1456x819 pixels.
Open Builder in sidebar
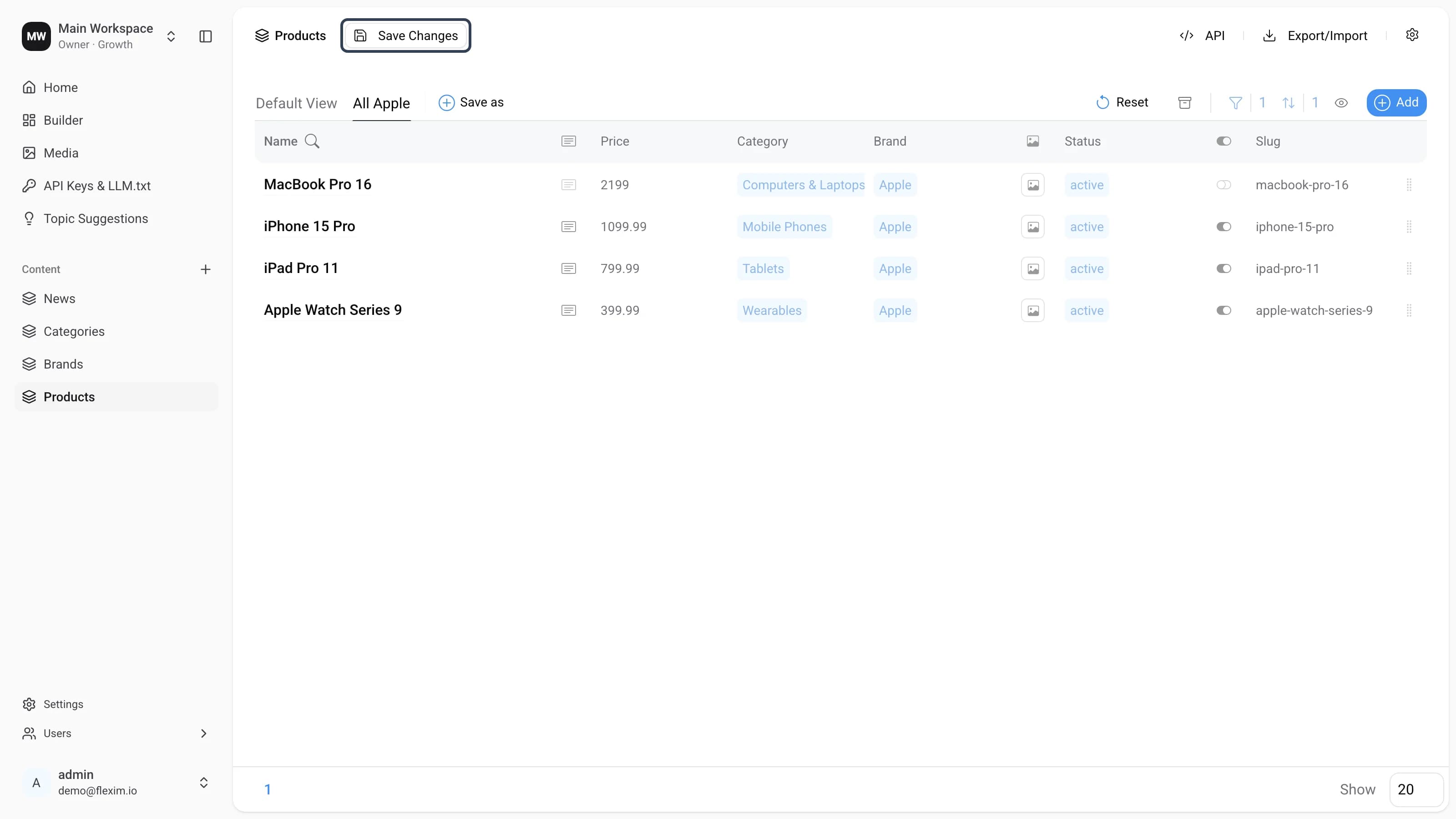click(116, 121)
